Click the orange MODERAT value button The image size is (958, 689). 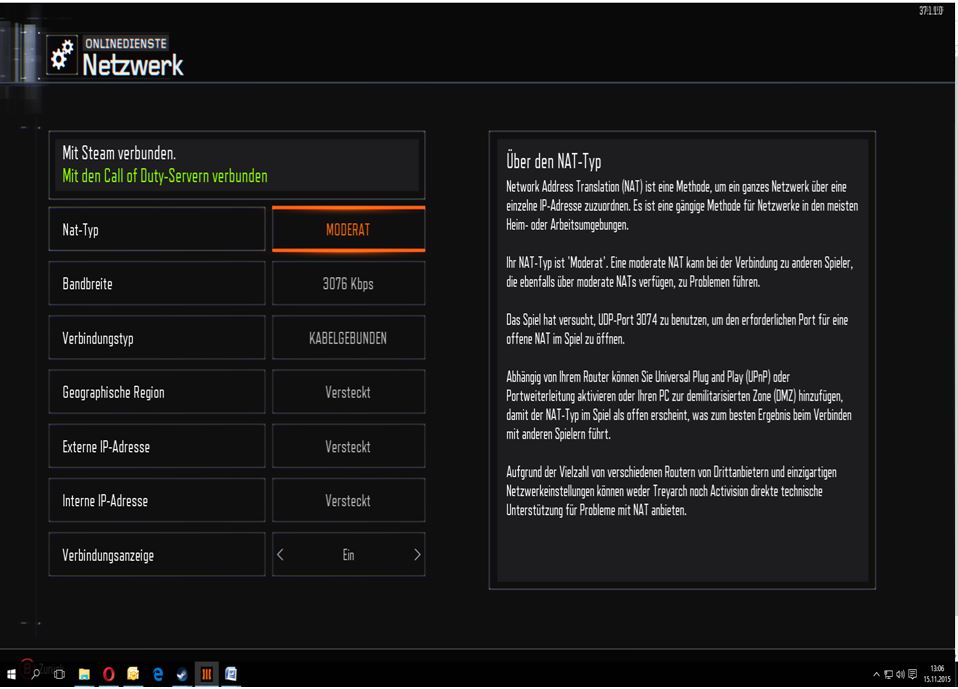tap(348, 230)
